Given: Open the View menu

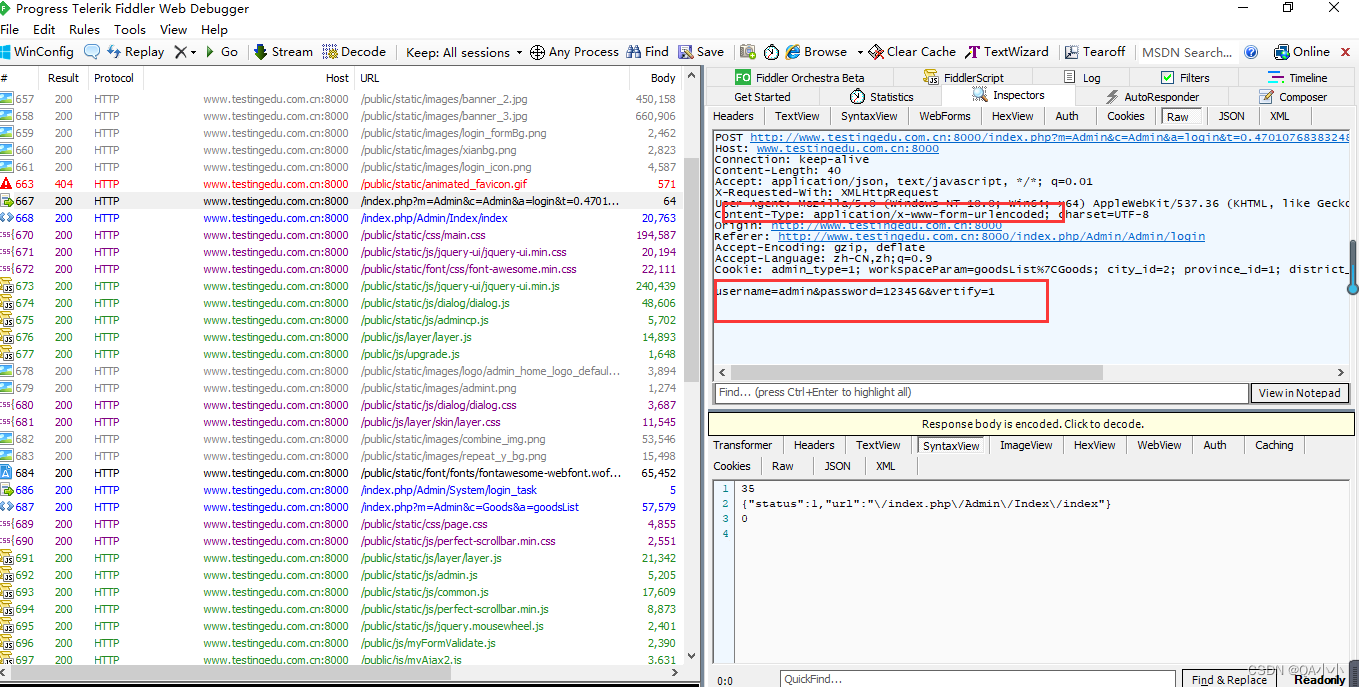Looking at the screenshot, I should [173, 30].
